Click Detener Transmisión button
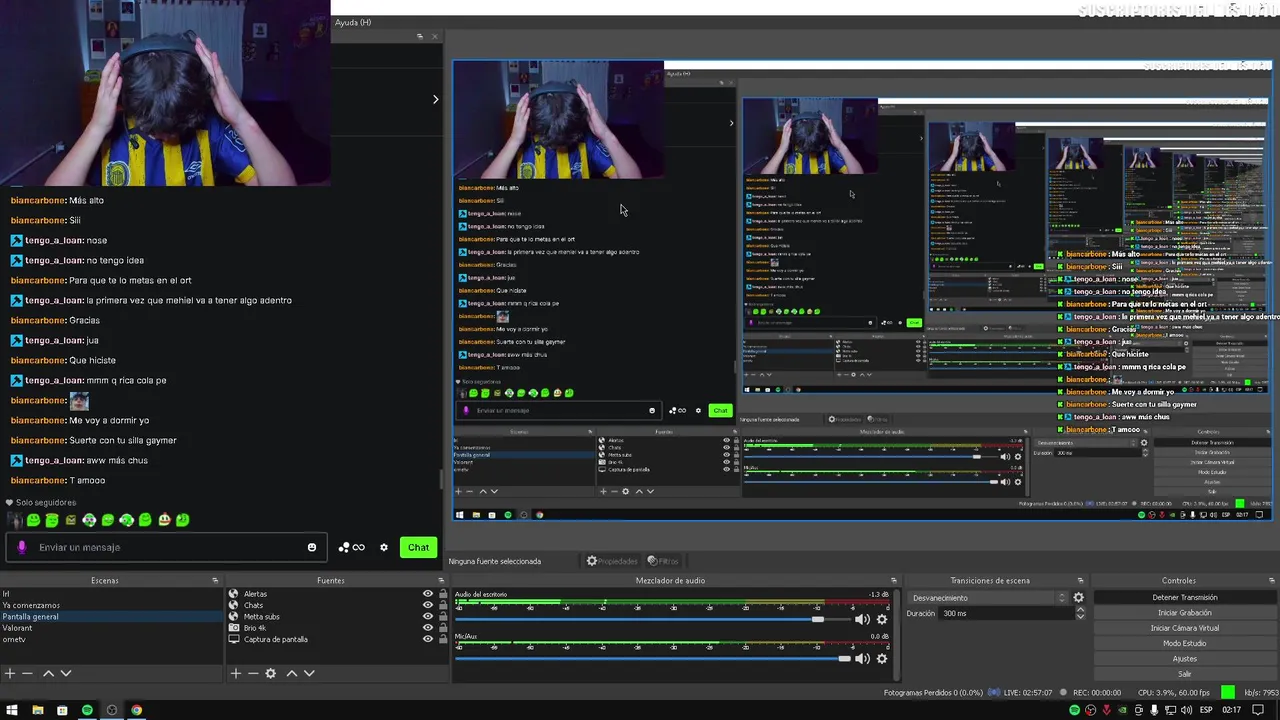The image size is (1280, 720). 1185,598
